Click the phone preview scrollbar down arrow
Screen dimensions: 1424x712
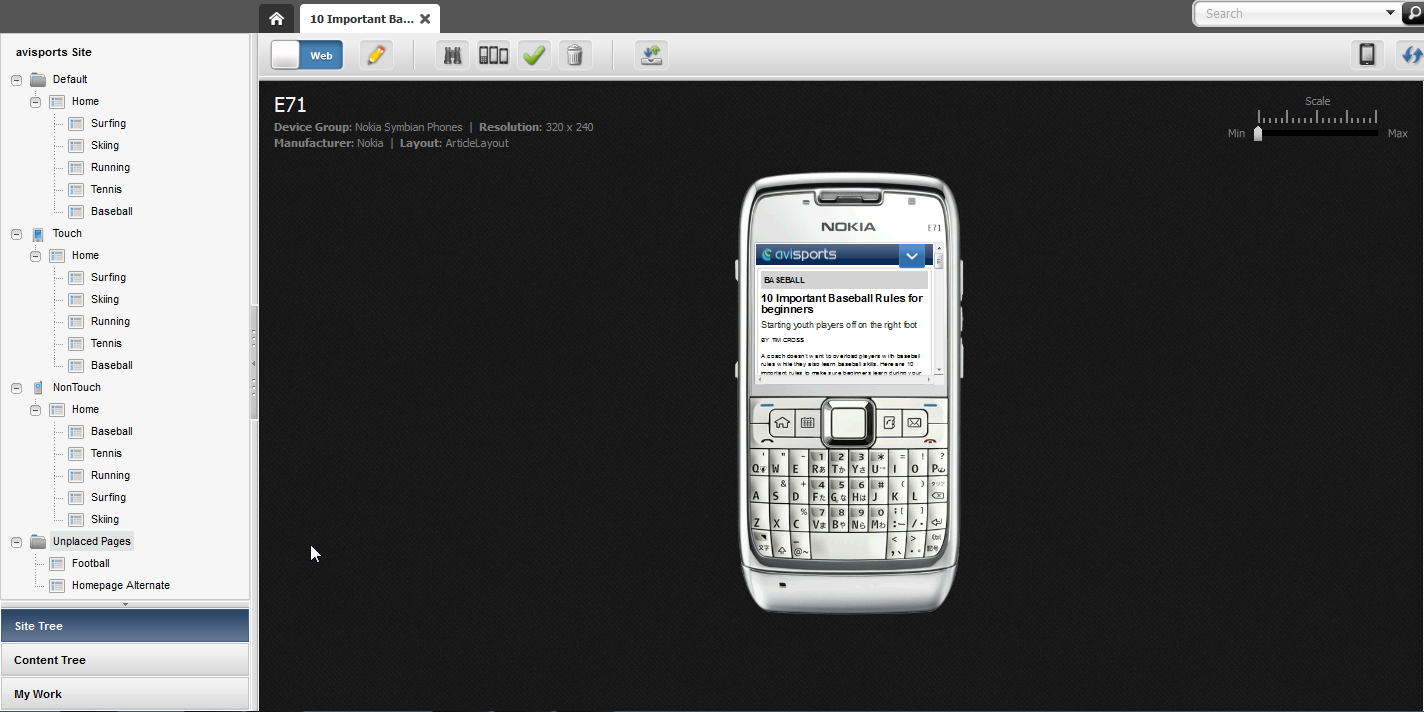pyautogui.click(x=938, y=370)
